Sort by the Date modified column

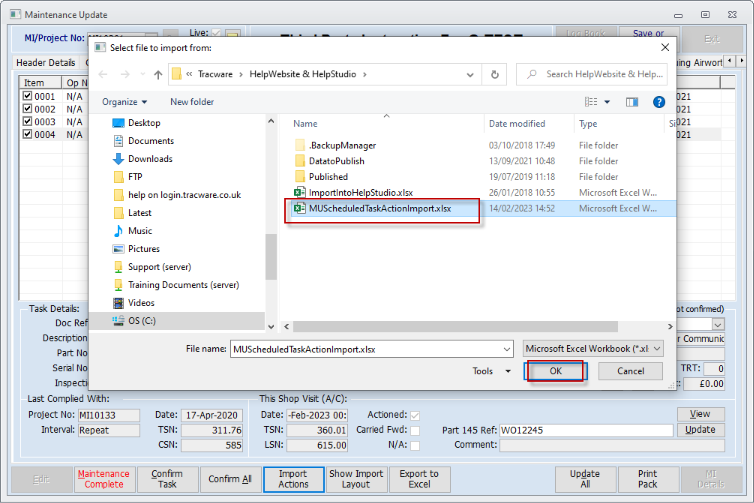pos(517,124)
